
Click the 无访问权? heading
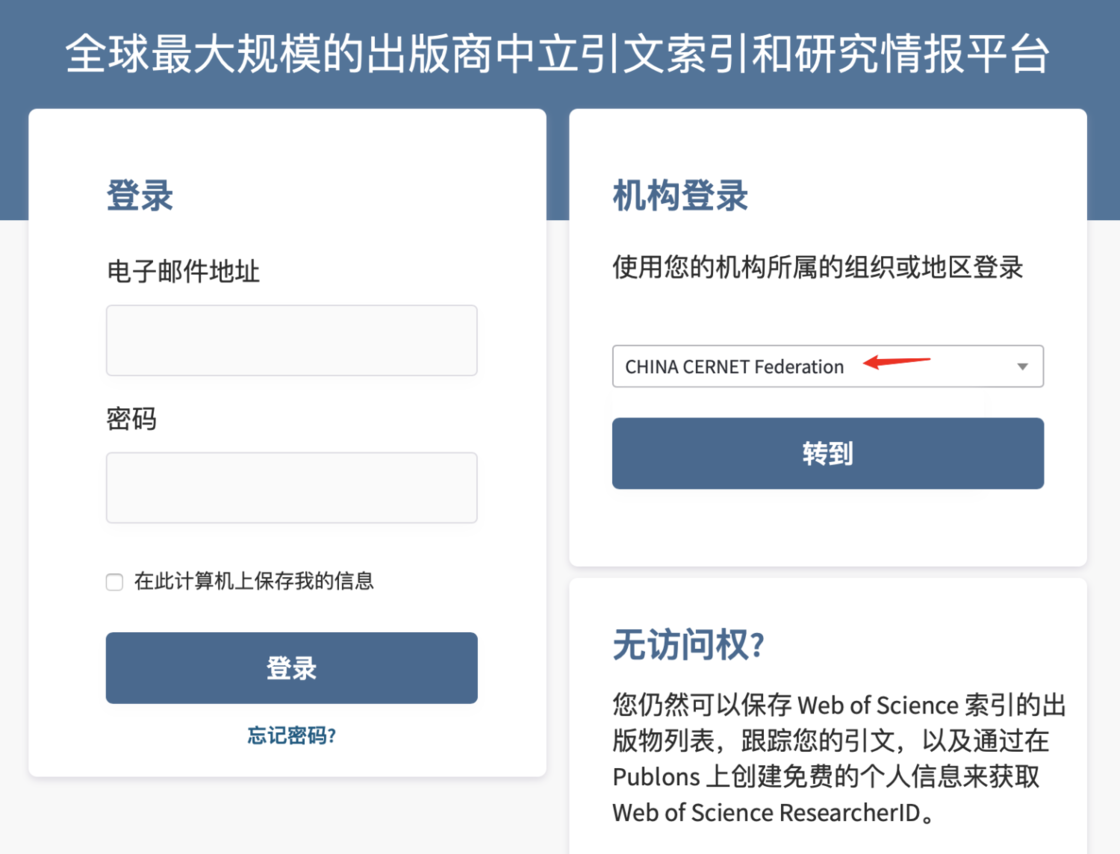click(x=689, y=645)
